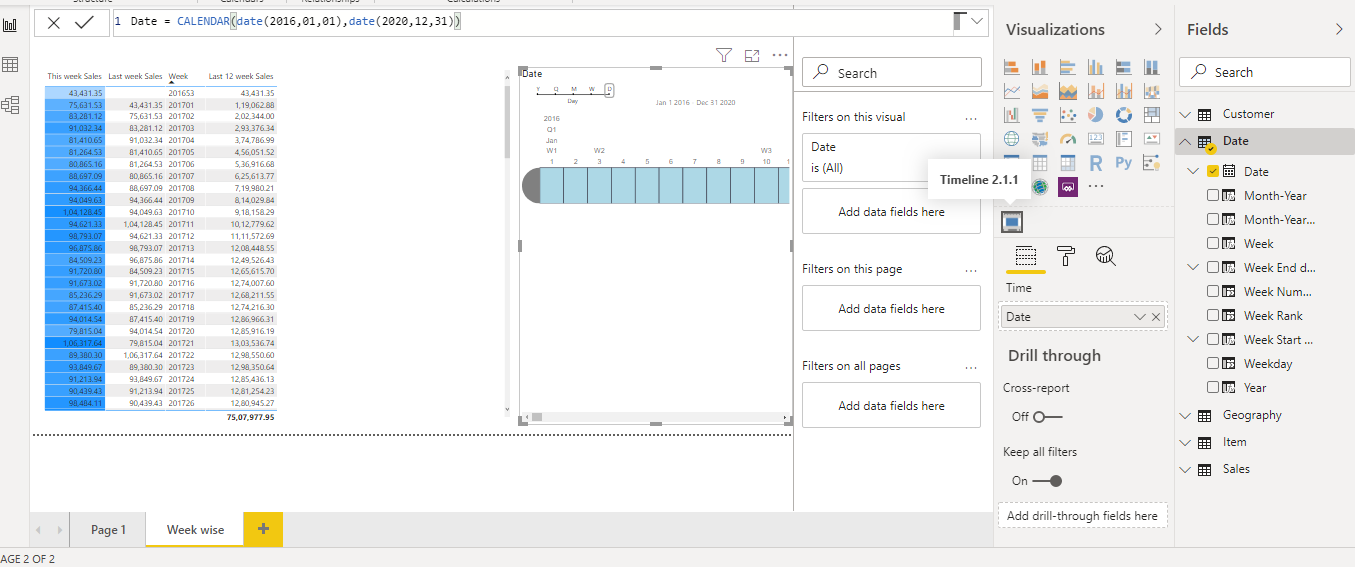This screenshot has width=1355, height=567.
Task: Open the Analytics magnifier tab
Action: click(1105, 257)
